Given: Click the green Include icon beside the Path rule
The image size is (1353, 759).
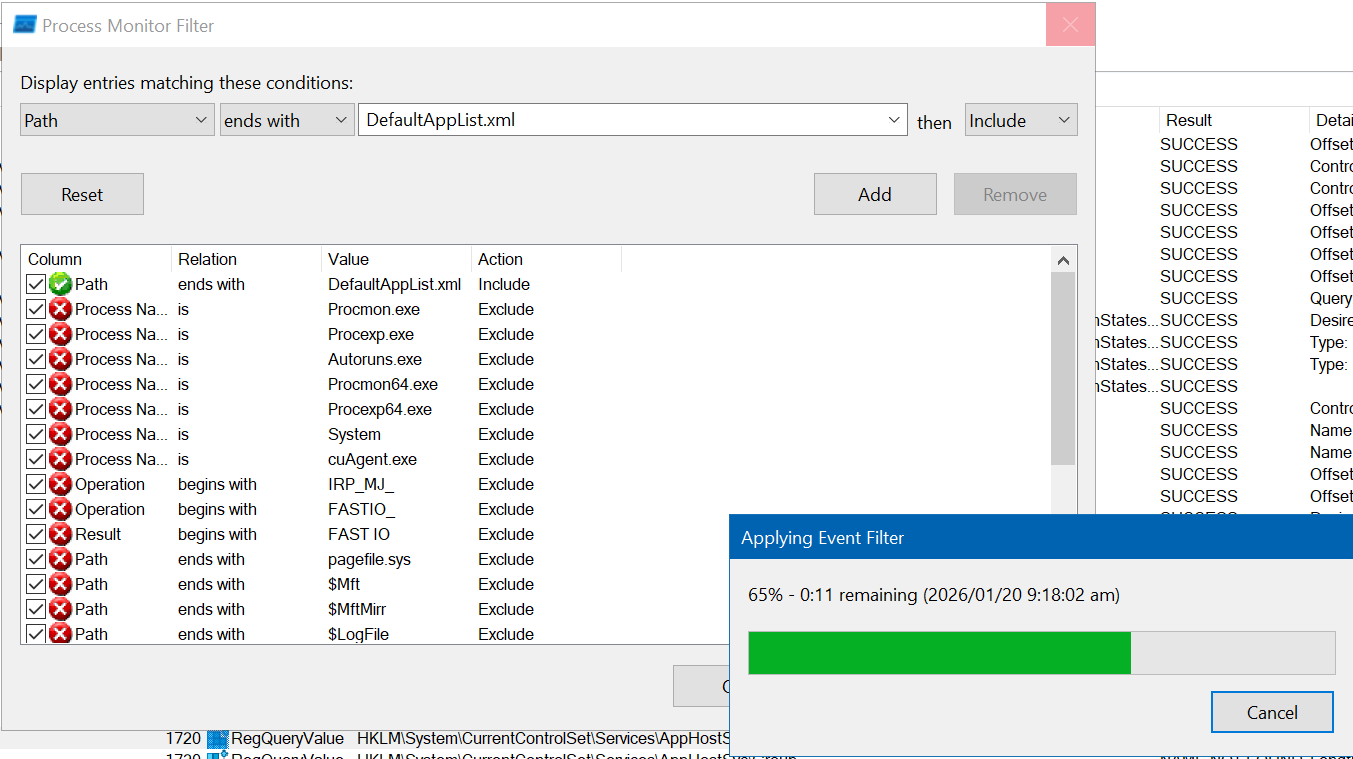Looking at the screenshot, I should click(59, 284).
